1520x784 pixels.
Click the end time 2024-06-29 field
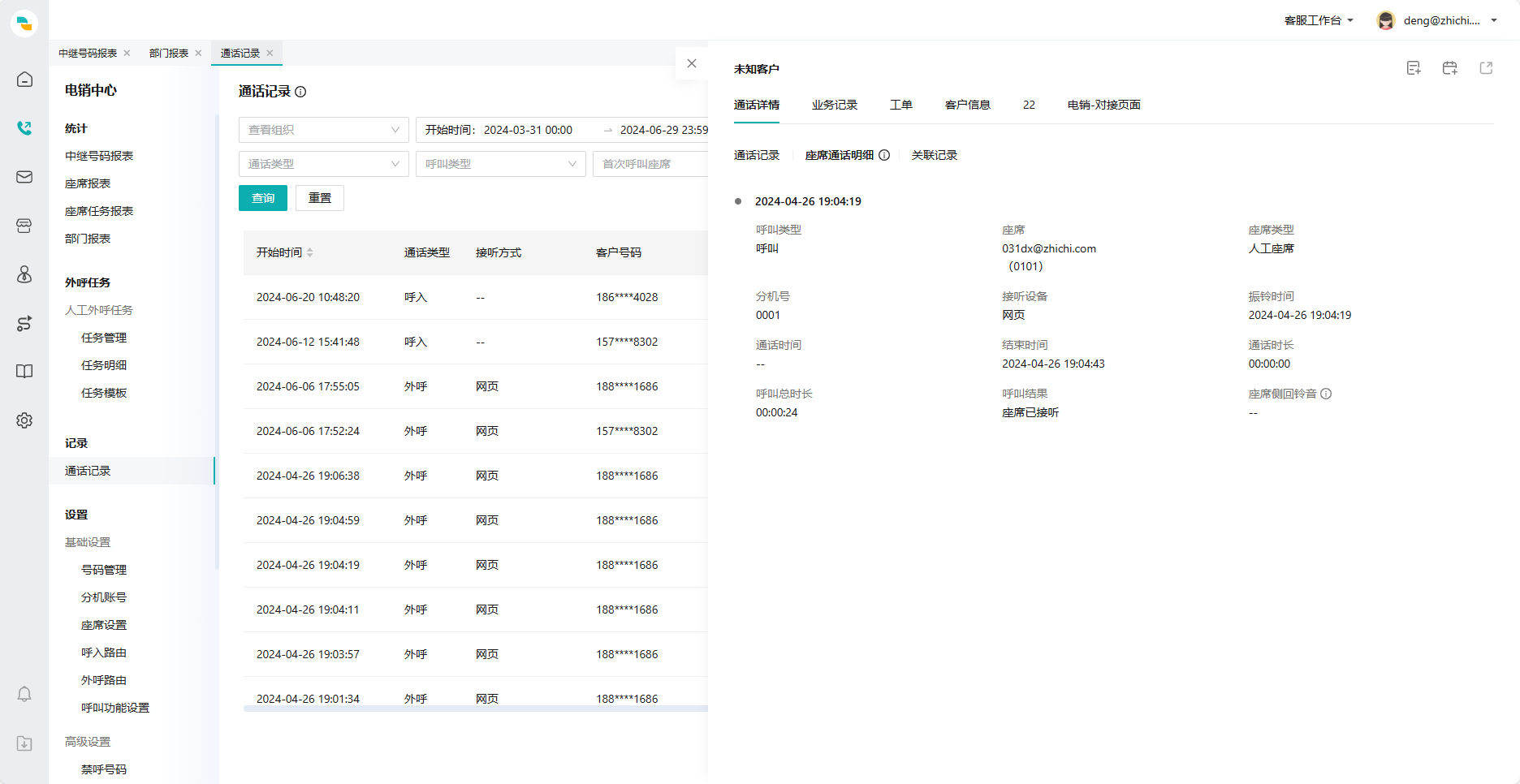[x=663, y=130]
